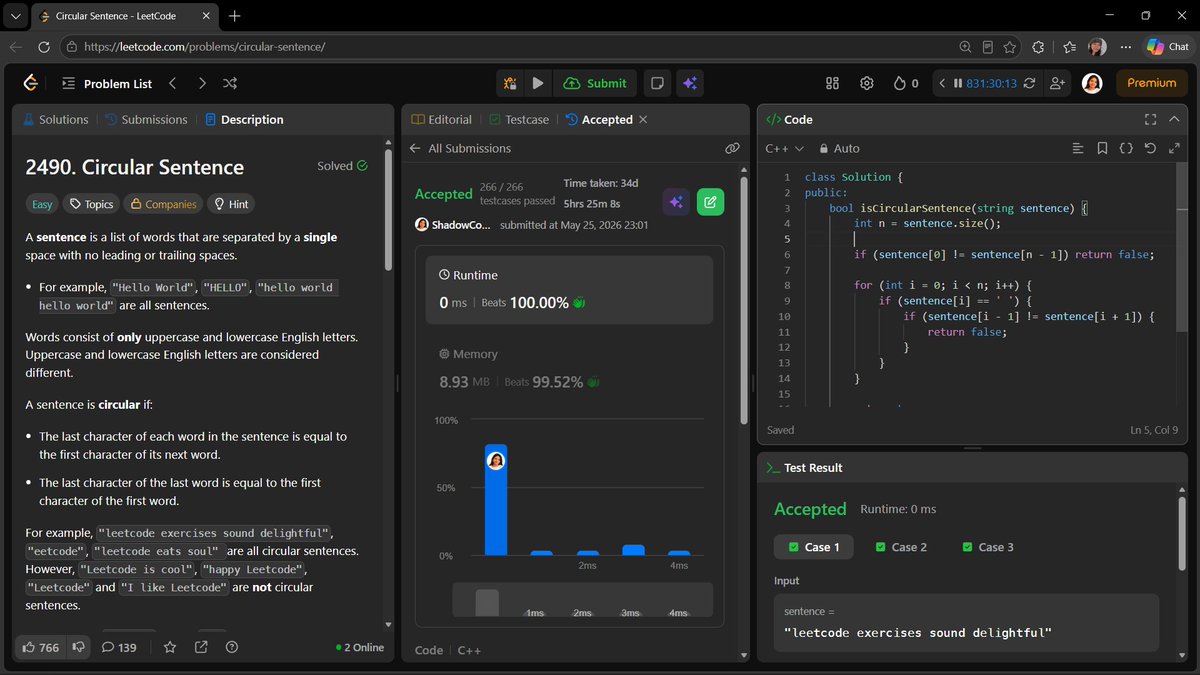
Task: Close the Accepted tab
Action: click(643, 119)
